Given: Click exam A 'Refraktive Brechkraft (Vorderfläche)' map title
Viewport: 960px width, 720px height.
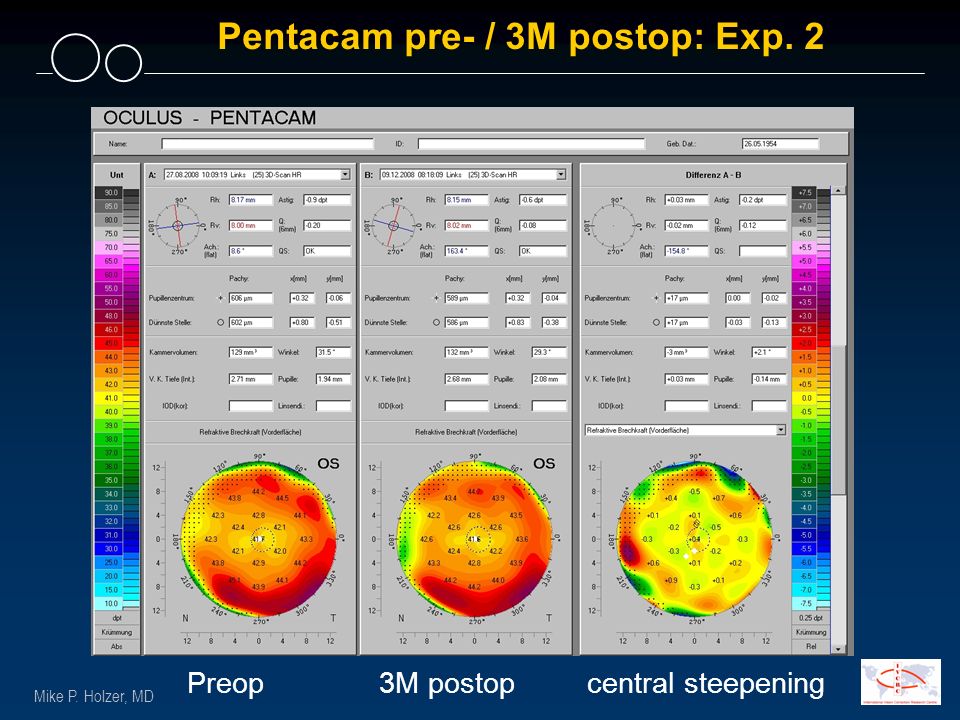Looking at the screenshot, I should point(250,432).
